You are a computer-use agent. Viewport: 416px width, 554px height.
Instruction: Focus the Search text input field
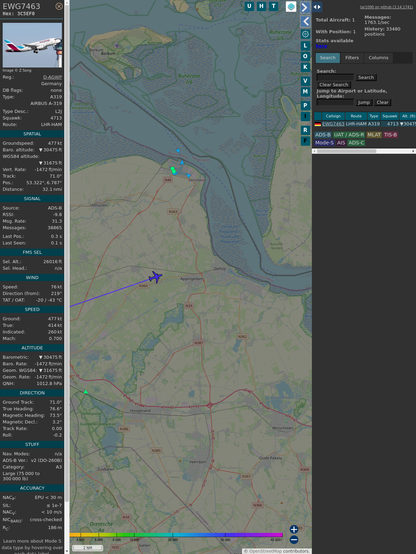pos(335,77)
